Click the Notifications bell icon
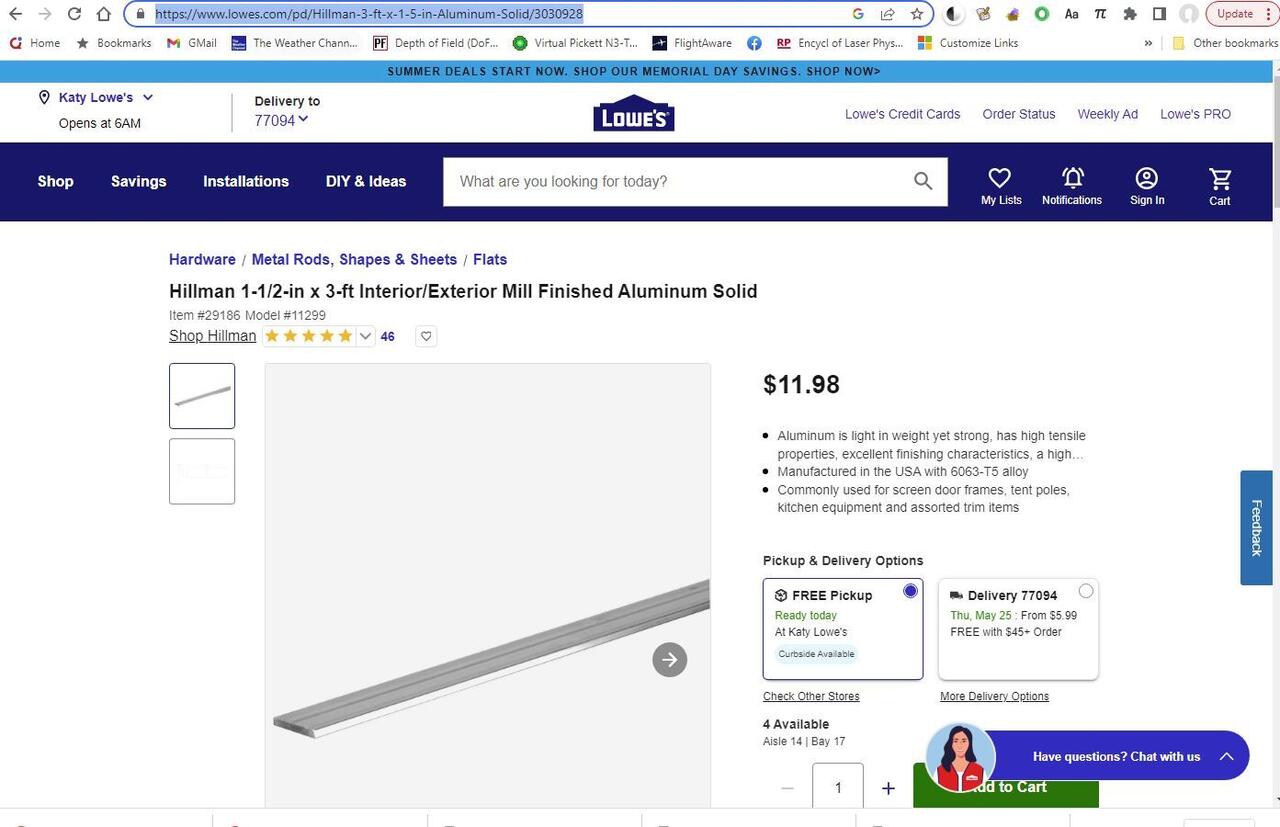 click(1072, 179)
